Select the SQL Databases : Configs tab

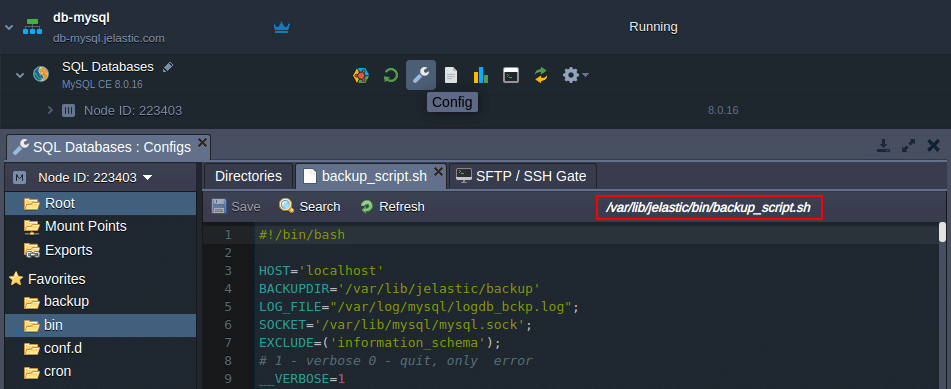pyautogui.click(x=109, y=147)
